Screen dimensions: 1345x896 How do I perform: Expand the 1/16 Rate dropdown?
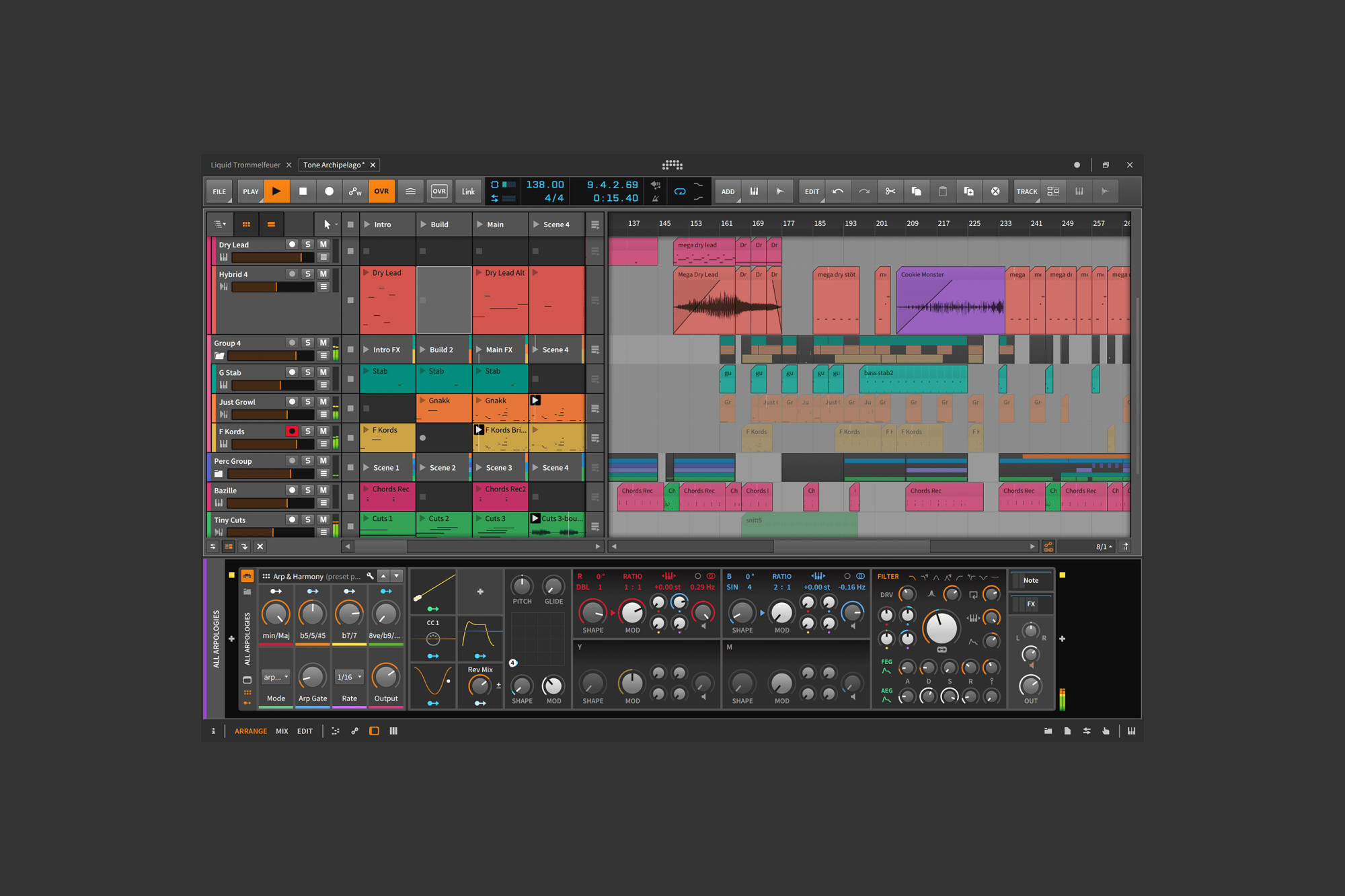[349, 677]
